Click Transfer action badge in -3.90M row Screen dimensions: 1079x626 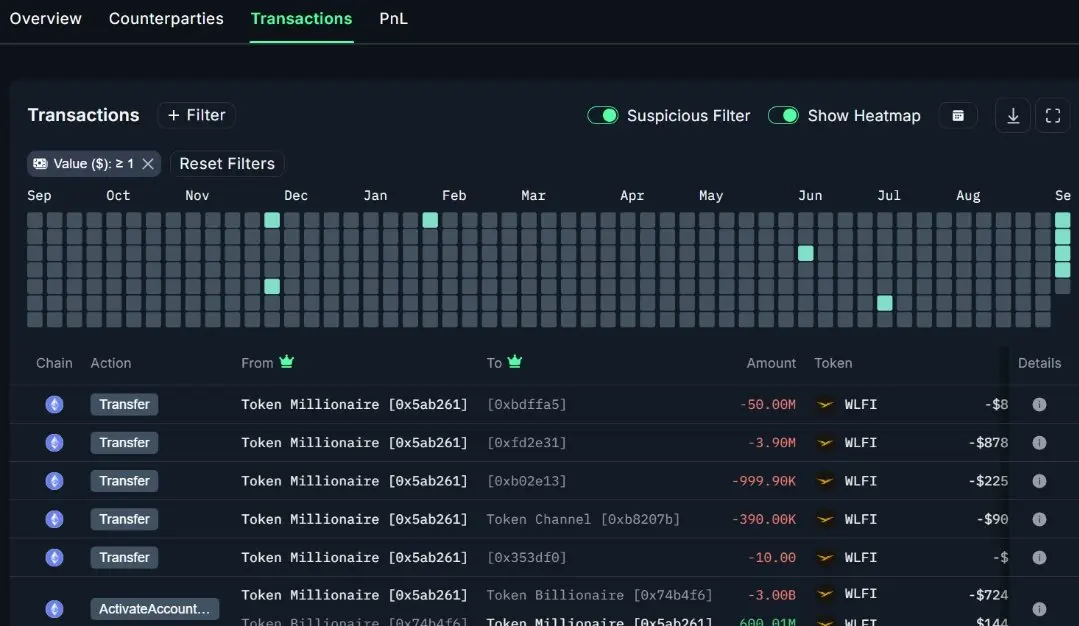click(x=124, y=443)
